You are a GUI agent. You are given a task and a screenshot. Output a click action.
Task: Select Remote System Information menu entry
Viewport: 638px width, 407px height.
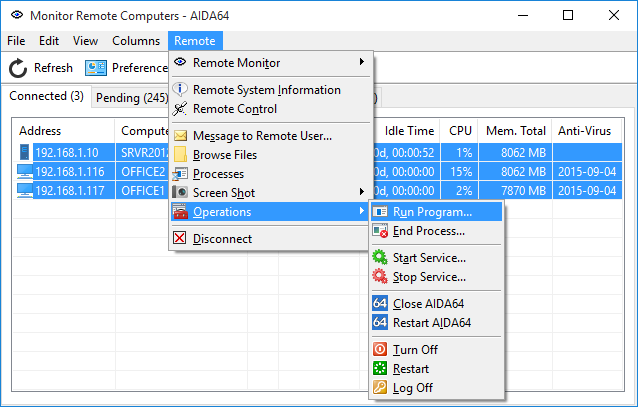tap(266, 90)
